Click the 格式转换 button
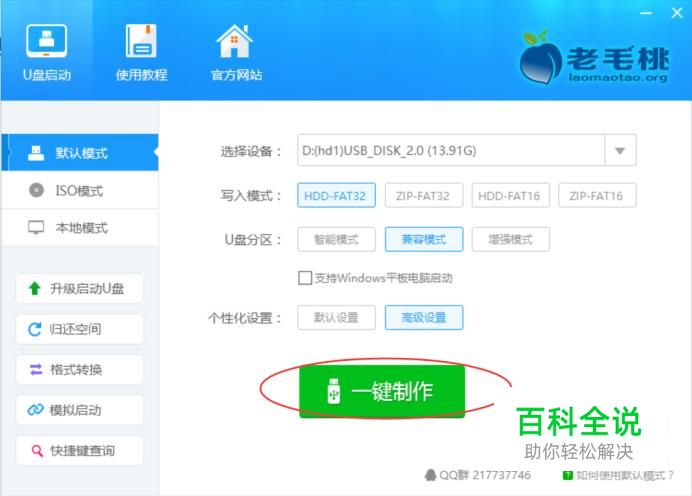 pos(80,369)
